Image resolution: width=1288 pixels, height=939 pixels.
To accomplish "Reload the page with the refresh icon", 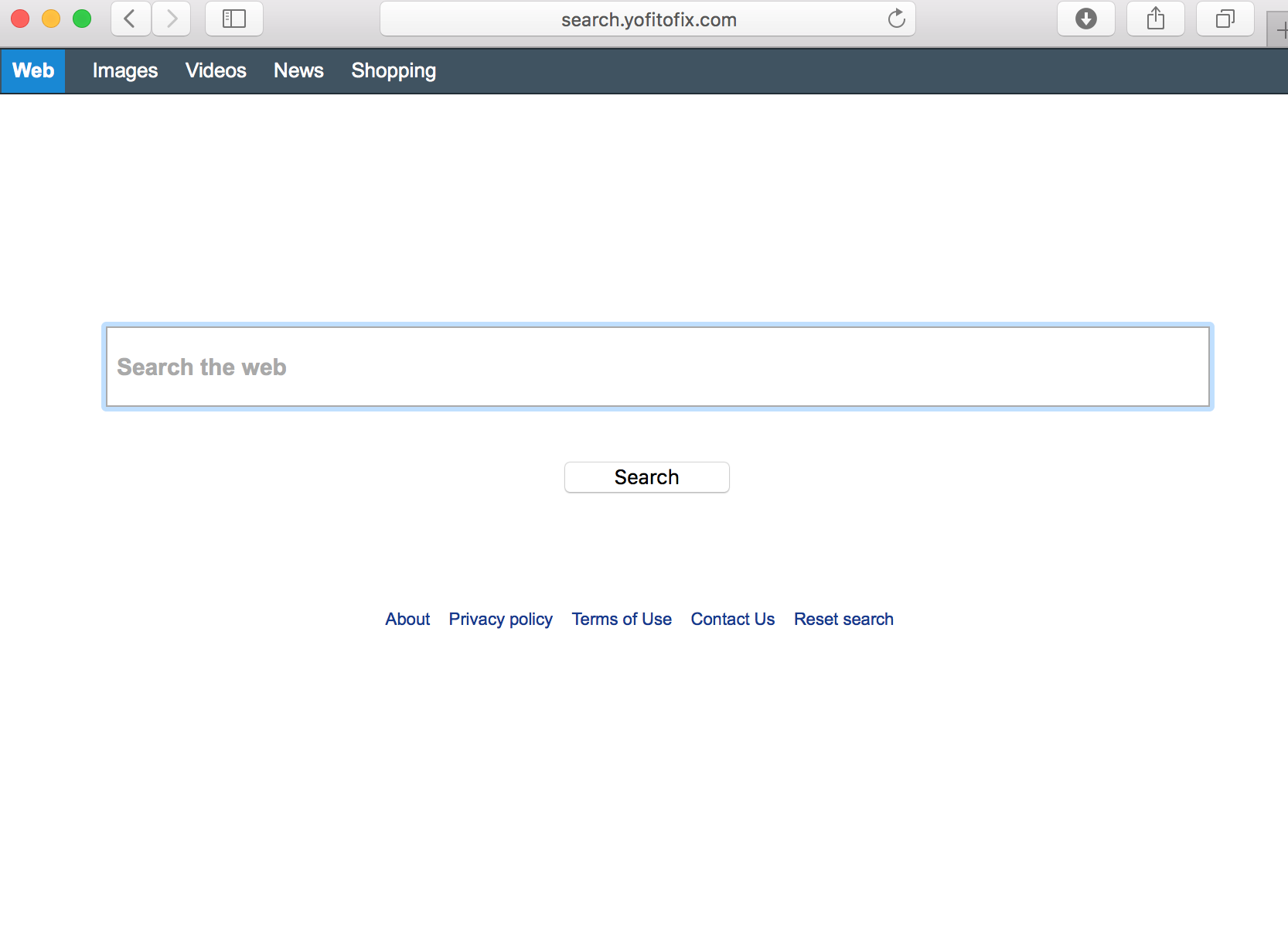I will pyautogui.click(x=896, y=19).
